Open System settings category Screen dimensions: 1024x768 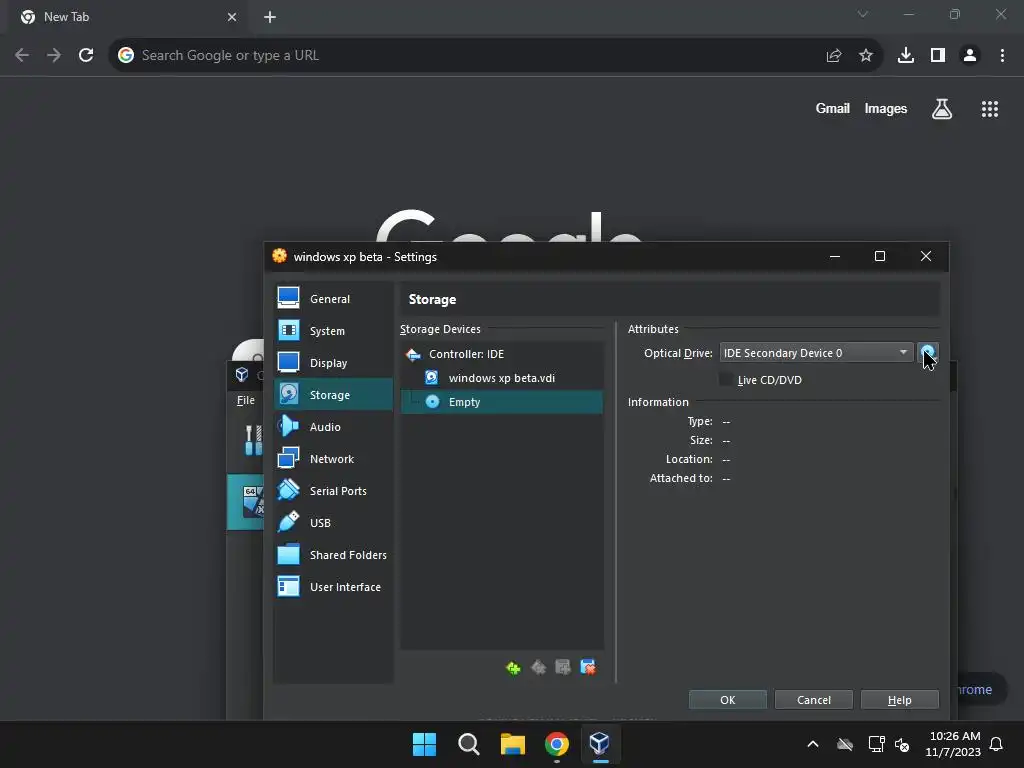(x=333, y=330)
